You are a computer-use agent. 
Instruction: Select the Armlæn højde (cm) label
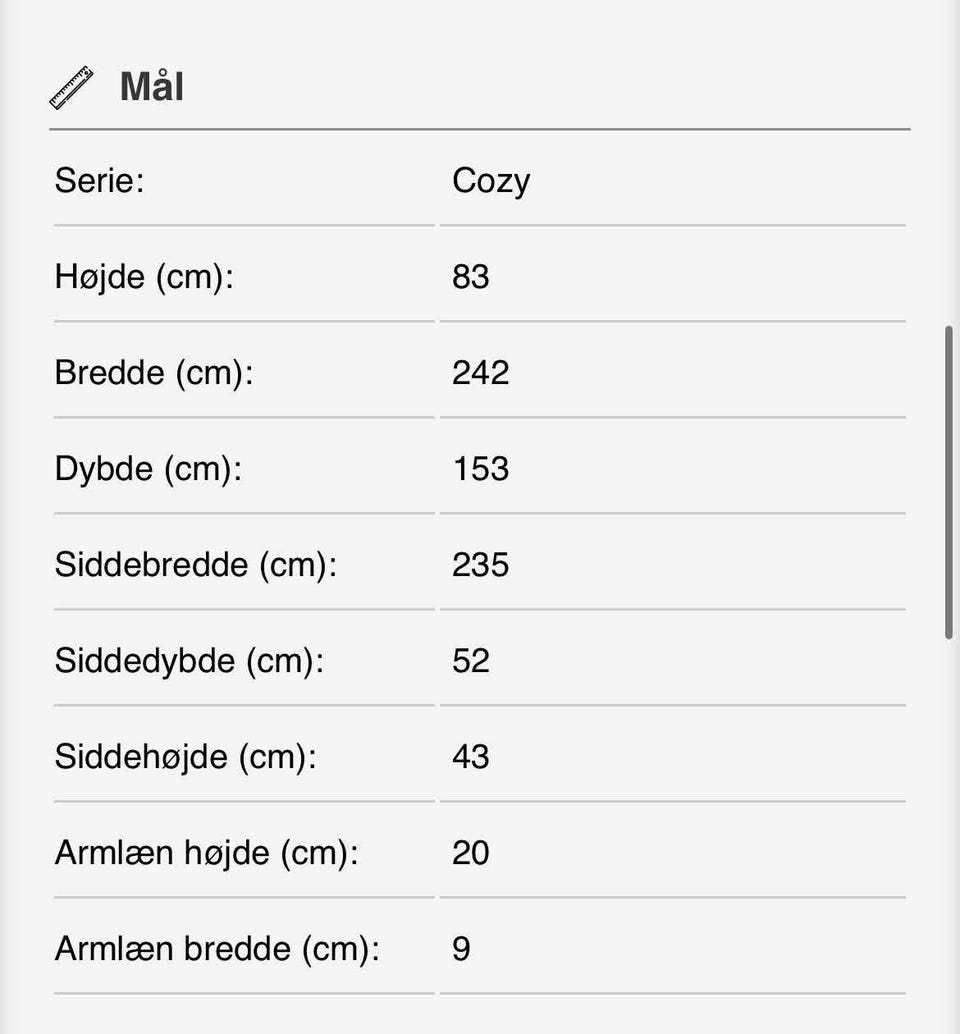click(206, 853)
